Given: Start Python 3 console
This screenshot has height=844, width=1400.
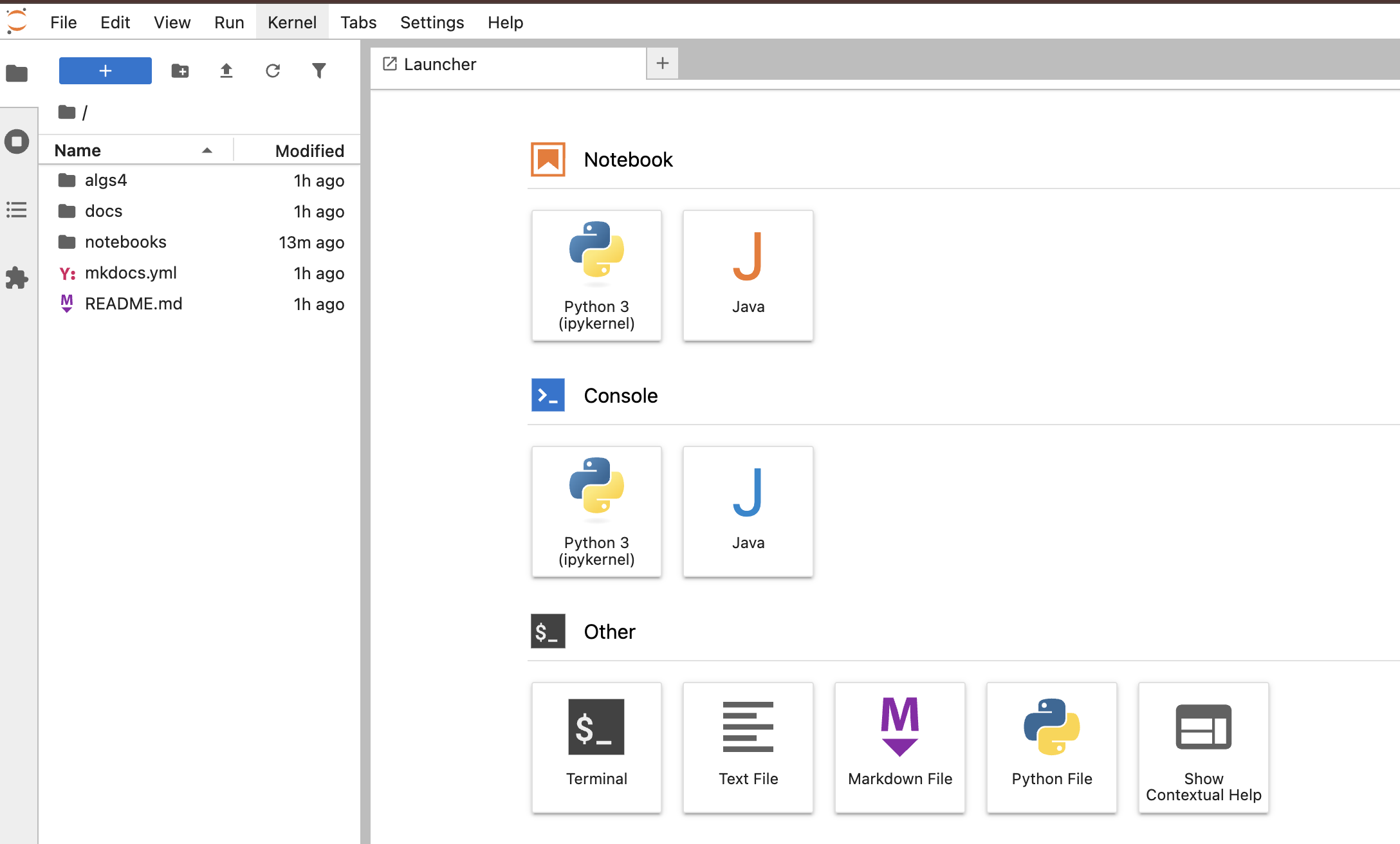Looking at the screenshot, I should [596, 511].
